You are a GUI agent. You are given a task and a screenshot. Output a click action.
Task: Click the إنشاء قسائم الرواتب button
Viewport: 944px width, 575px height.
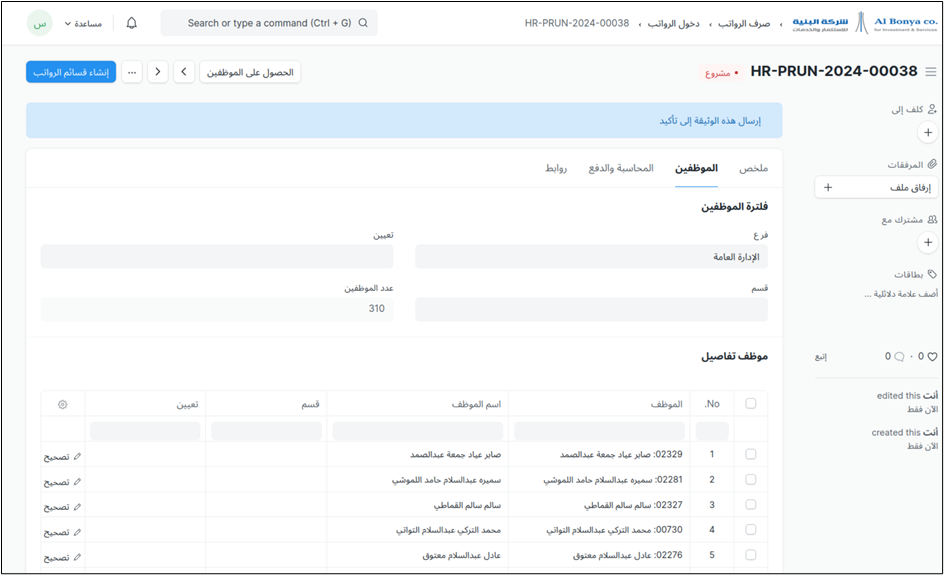pos(71,72)
